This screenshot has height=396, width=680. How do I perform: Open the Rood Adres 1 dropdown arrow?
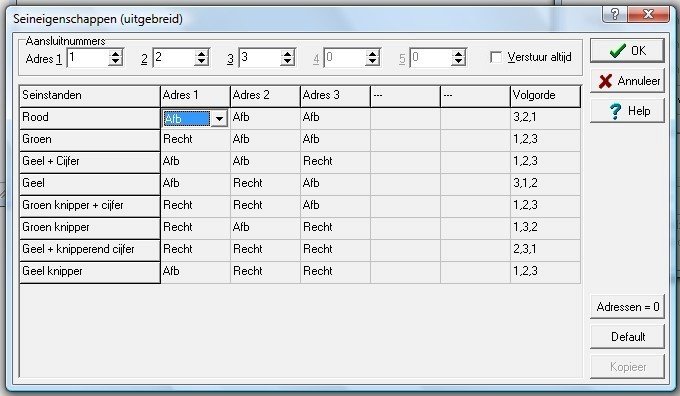[x=219, y=118]
